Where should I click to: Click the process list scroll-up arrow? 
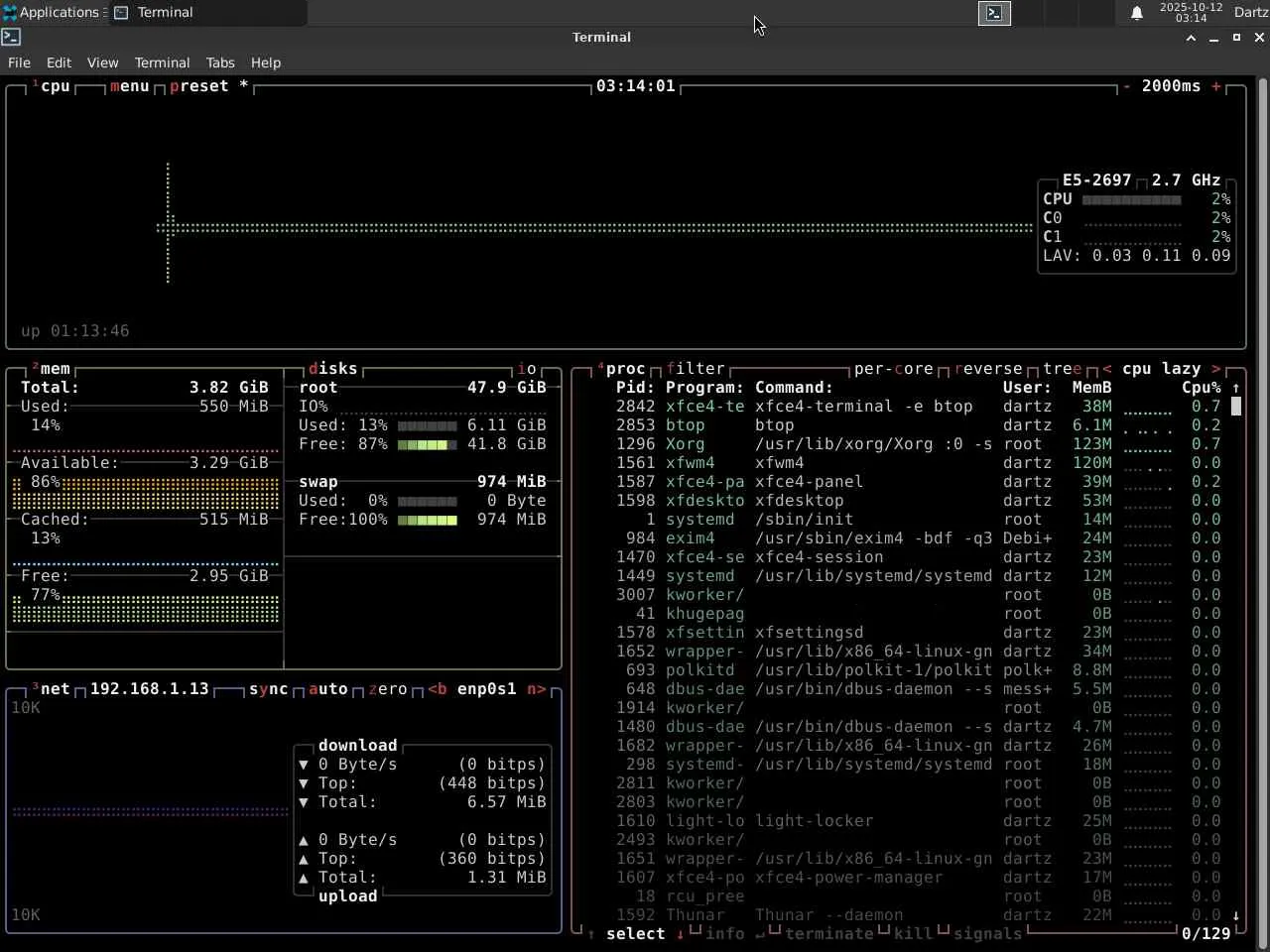(x=1235, y=388)
